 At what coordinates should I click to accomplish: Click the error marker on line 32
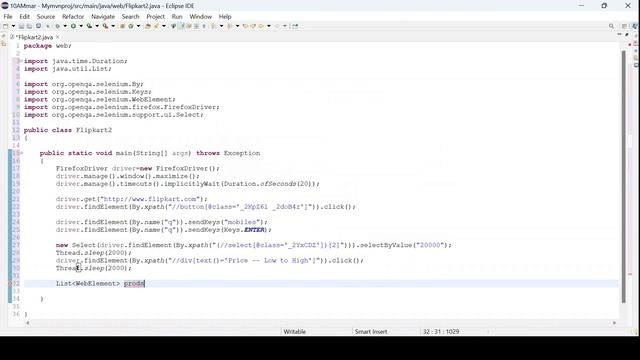tap(10, 284)
